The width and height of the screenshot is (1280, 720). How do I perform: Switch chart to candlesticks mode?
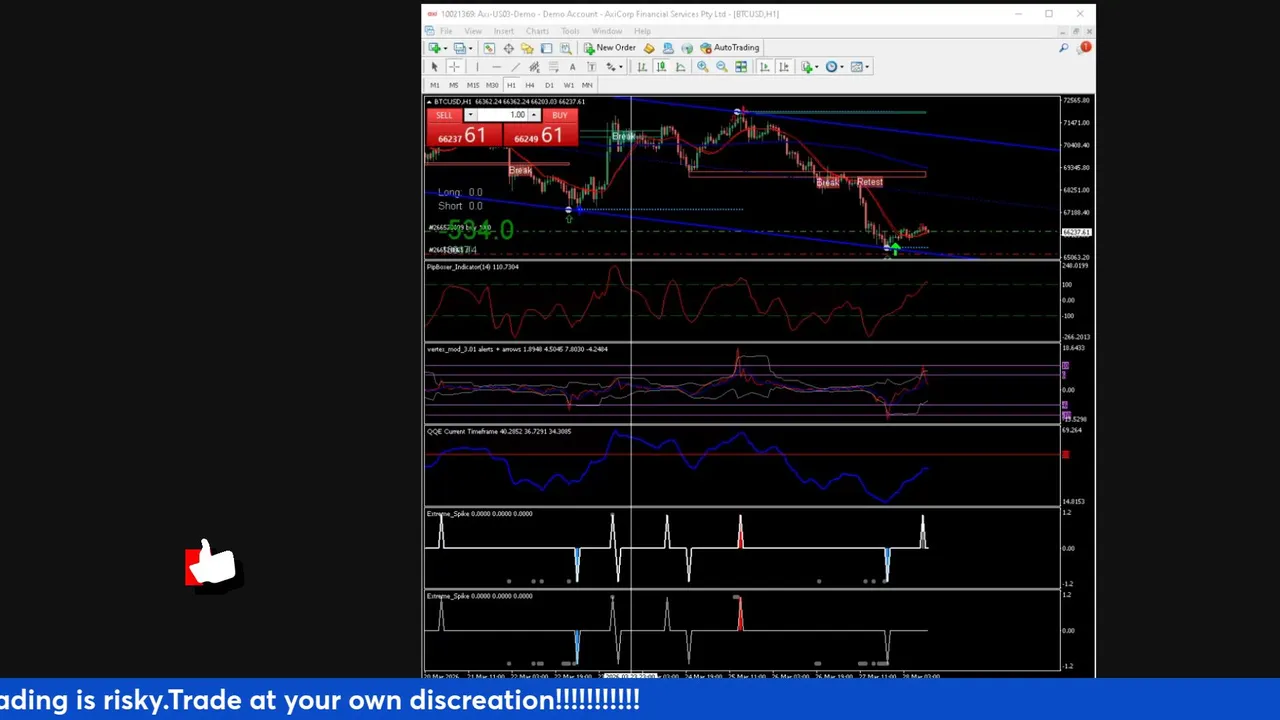tap(661, 67)
